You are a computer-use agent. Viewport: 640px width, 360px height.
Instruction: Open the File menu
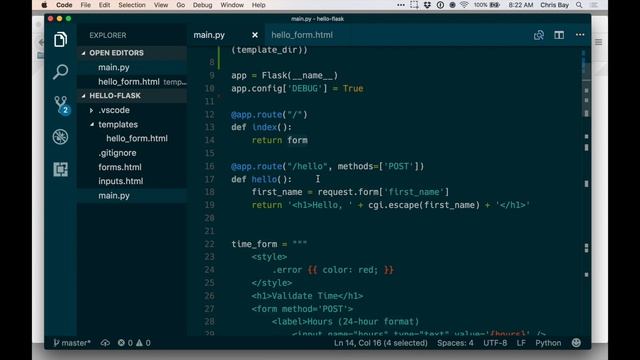click(86, 5)
